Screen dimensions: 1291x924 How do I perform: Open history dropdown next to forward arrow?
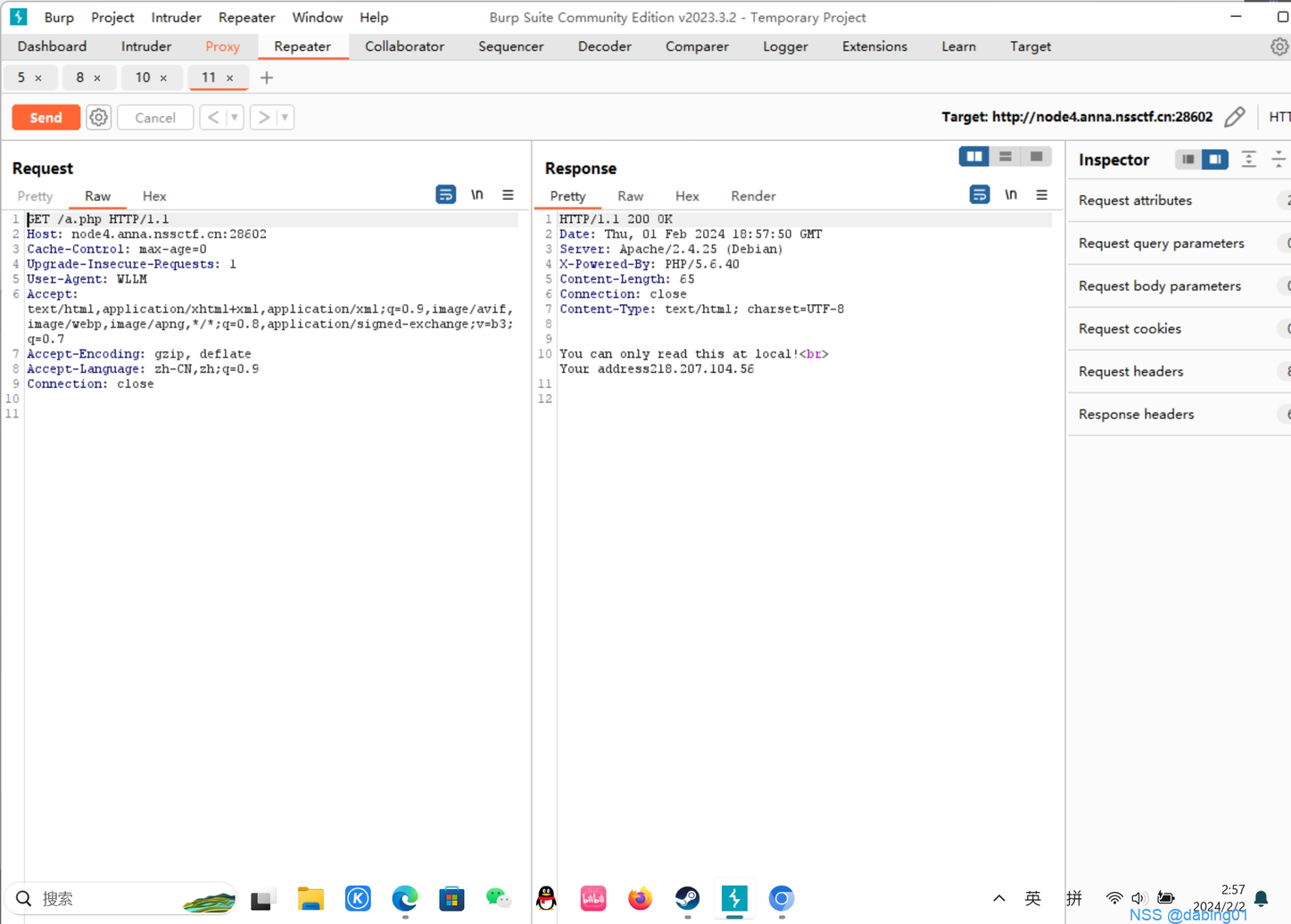pos(285,118)
